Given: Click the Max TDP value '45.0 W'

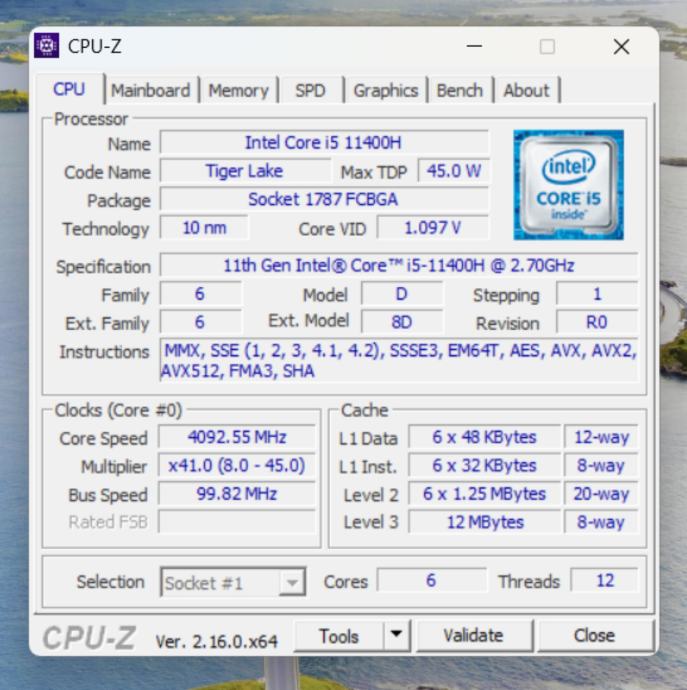Looking at the screenshot, I should pyautogui.click(x=454, y=171).
